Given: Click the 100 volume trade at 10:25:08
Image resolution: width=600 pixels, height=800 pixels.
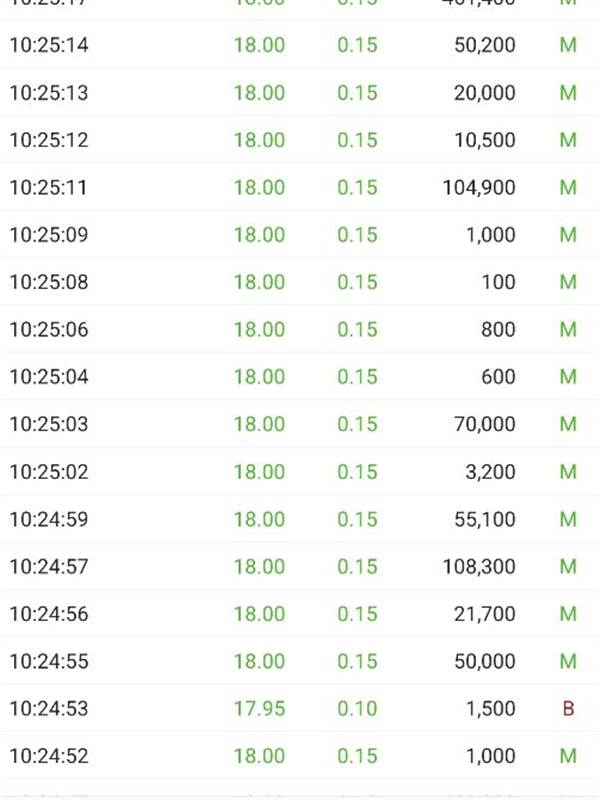Looking at the screenshot, I should pyautogui.click(x=498, y=282).
